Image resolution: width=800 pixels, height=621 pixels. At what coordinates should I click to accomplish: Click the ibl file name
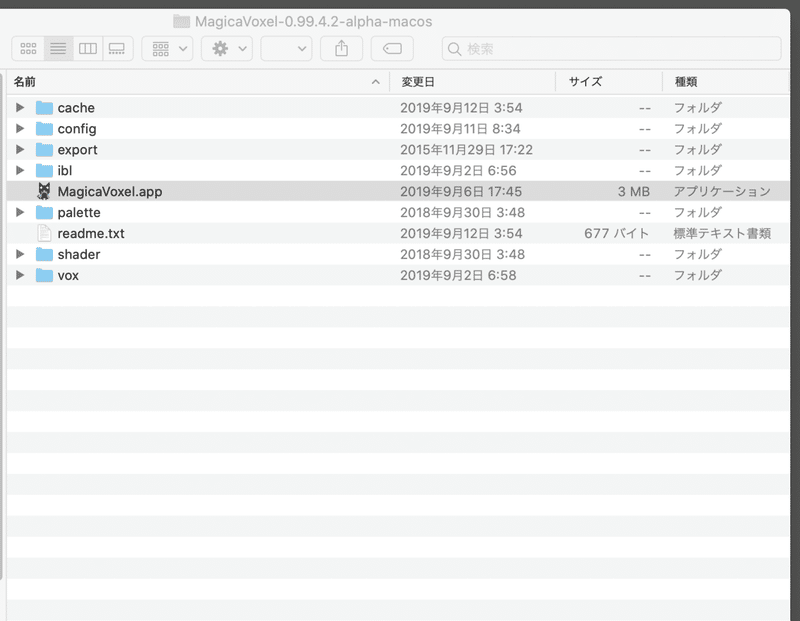[x=65, y=170]
